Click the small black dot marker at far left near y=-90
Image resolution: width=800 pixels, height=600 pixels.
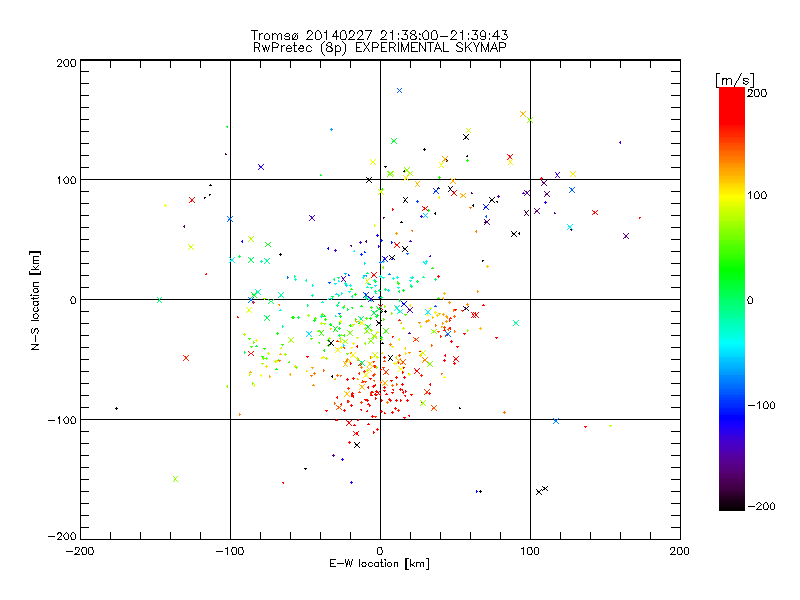pyautogui.click(x=116, y=408)
